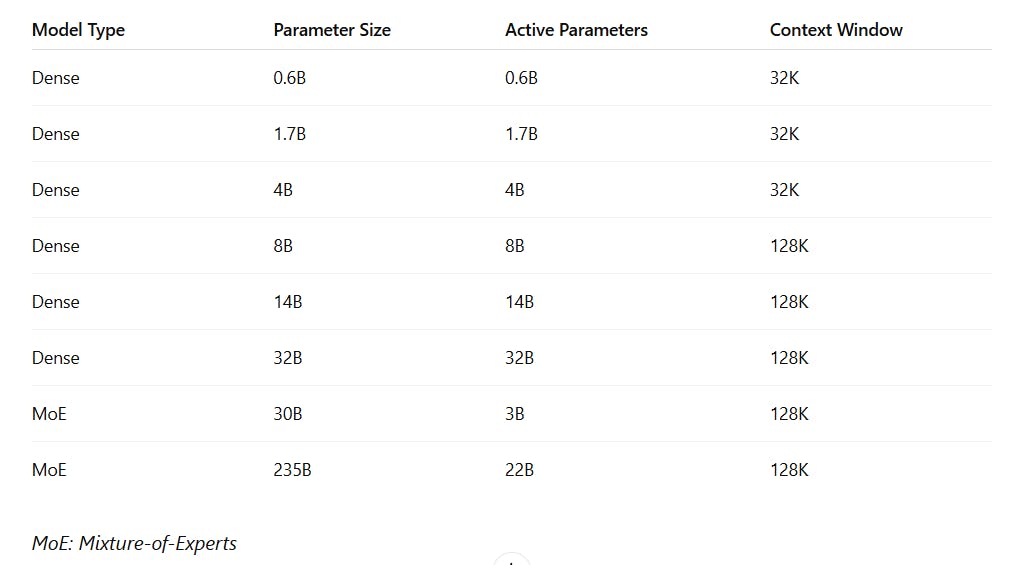Click the 128K context of the 235B row
Image resolution: width=1018 pixels, height=565 pixels.
click(x=789, y=470)
